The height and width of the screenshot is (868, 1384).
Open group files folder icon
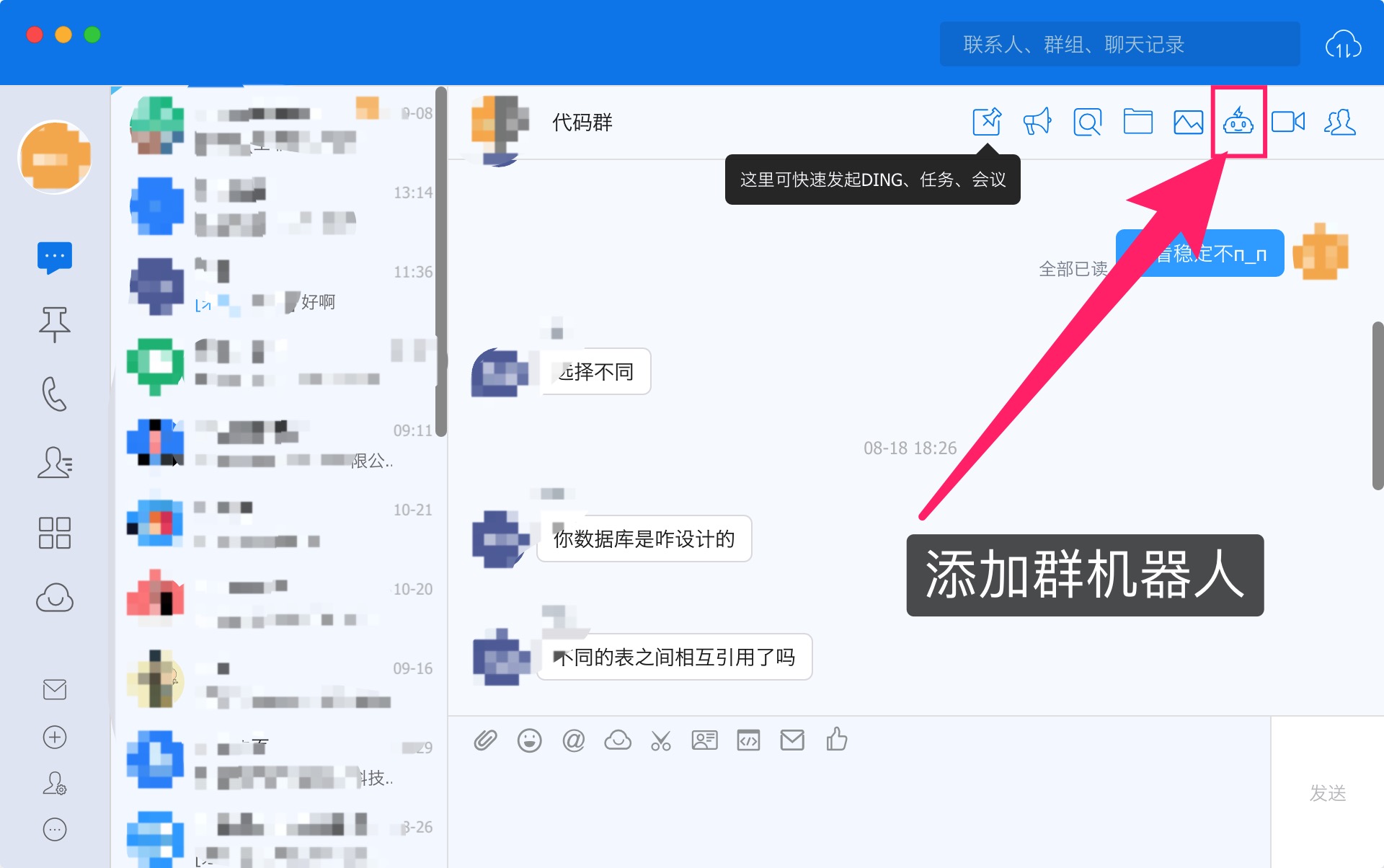[1137, 122]
